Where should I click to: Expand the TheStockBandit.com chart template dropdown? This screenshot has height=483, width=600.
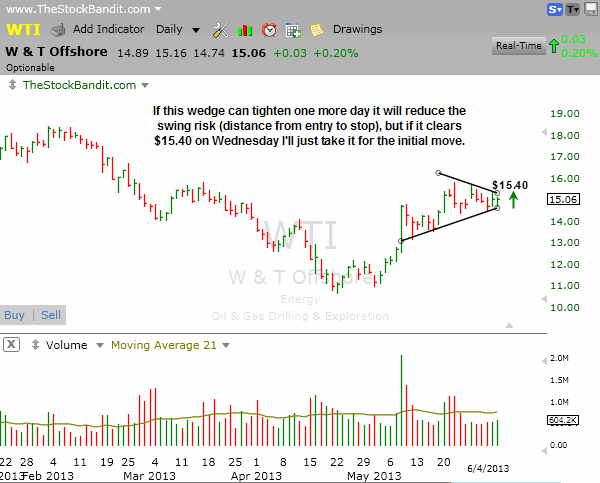(145, 85)
